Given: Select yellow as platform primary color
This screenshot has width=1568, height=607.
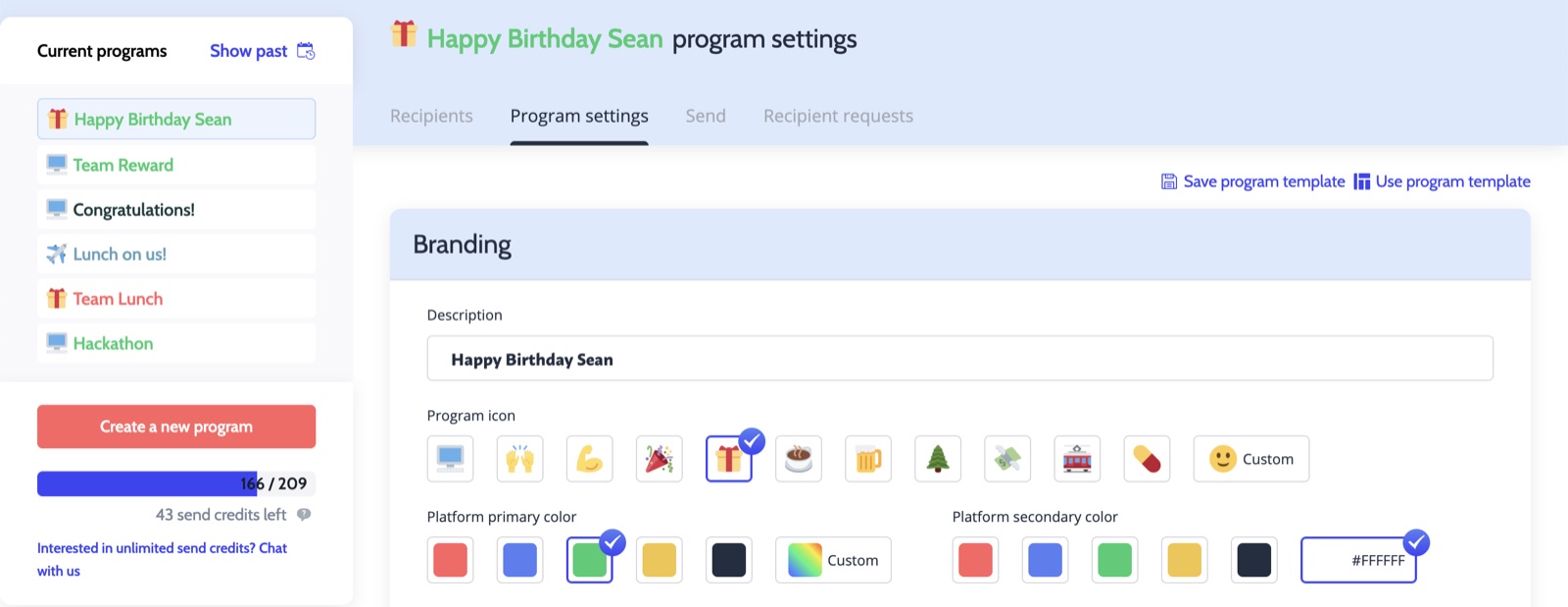Looking at the screenshot, I should tap(660, 560).
